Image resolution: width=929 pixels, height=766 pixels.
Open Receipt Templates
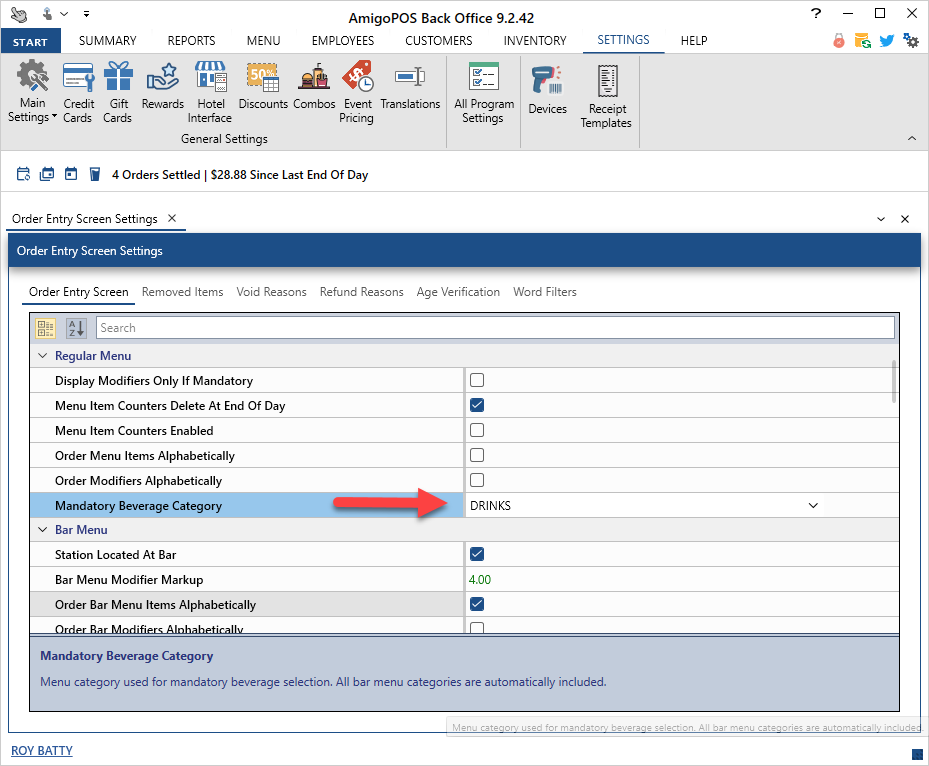tap(606, 95)
